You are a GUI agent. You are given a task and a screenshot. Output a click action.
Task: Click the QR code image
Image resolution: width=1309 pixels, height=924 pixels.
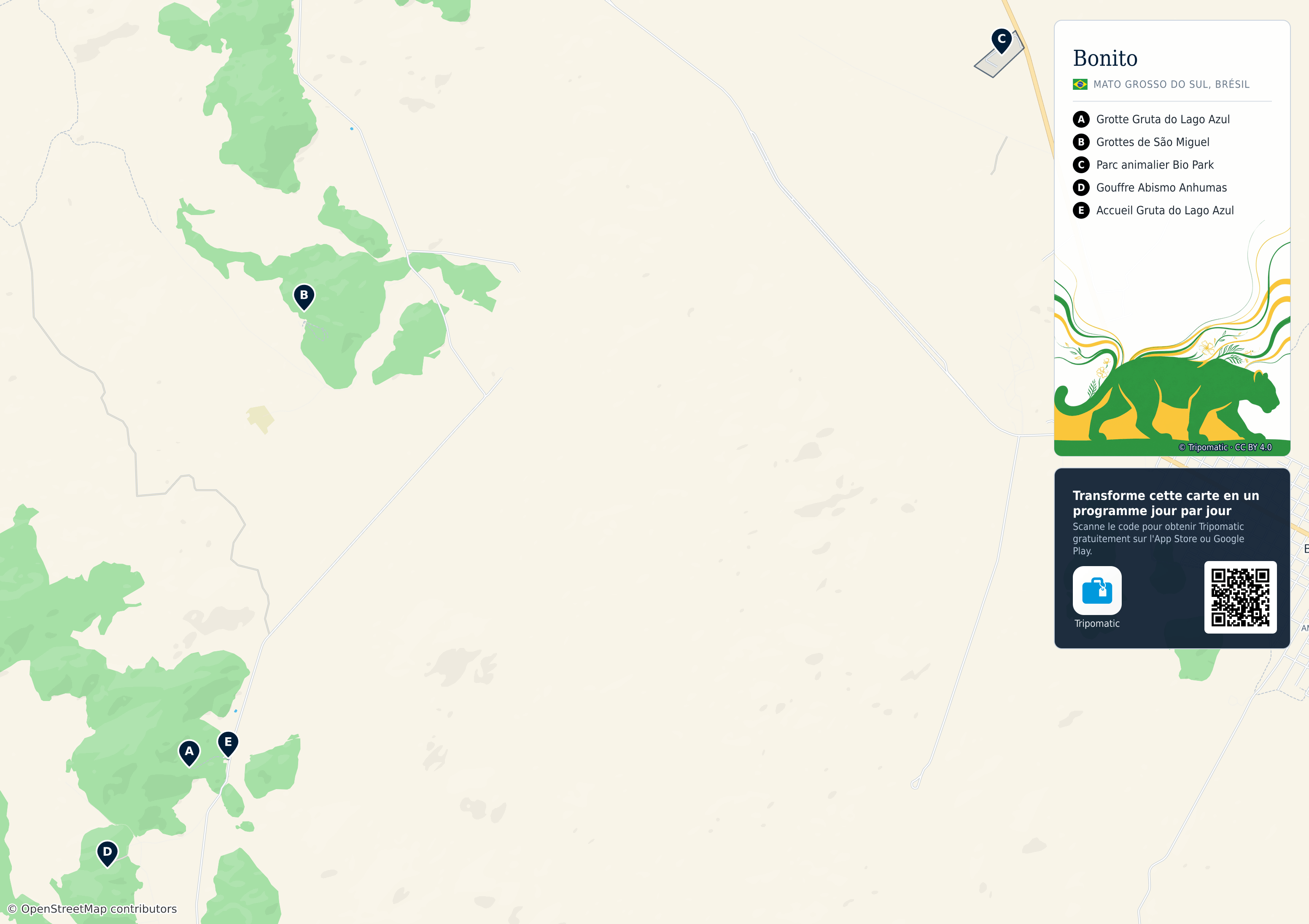1240,597
